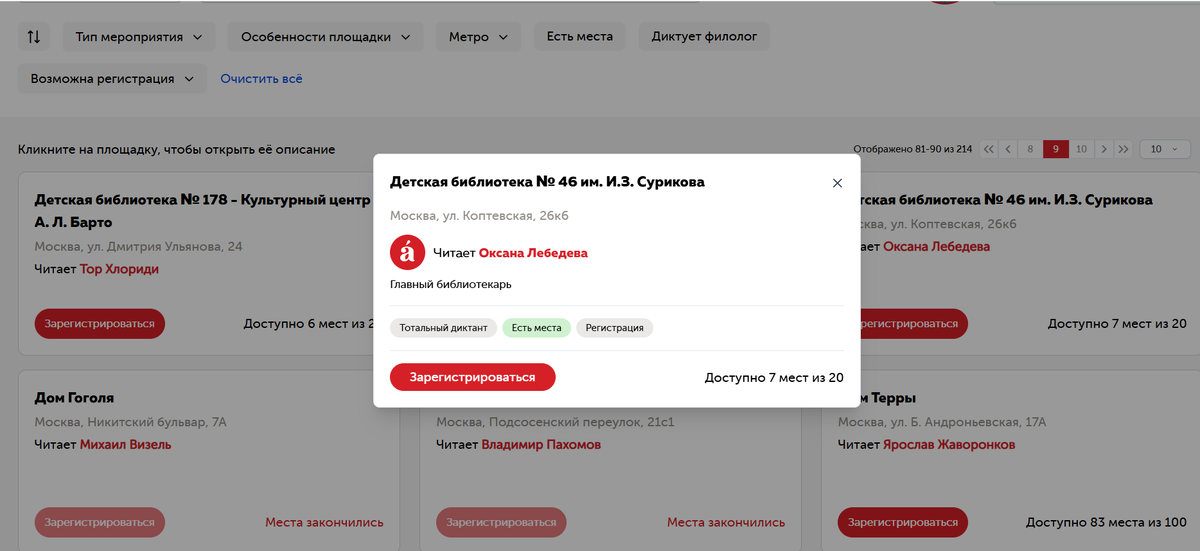Close the Детская библиотека № 46 popup
Image resolution: width=1200 pixels, height=551 pixels.
837,183
